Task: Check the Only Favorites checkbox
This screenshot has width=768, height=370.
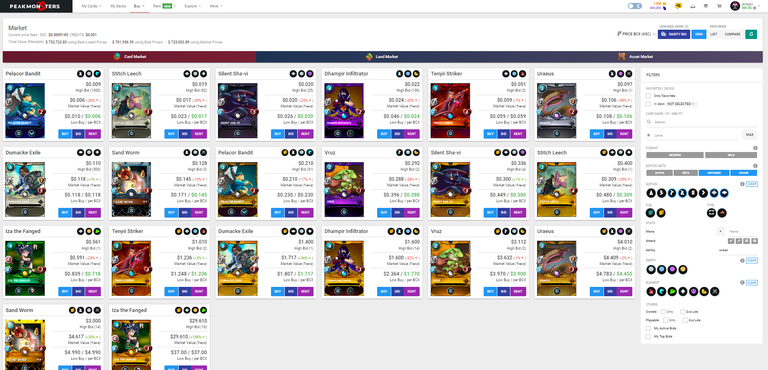Action: click(648, 96)
